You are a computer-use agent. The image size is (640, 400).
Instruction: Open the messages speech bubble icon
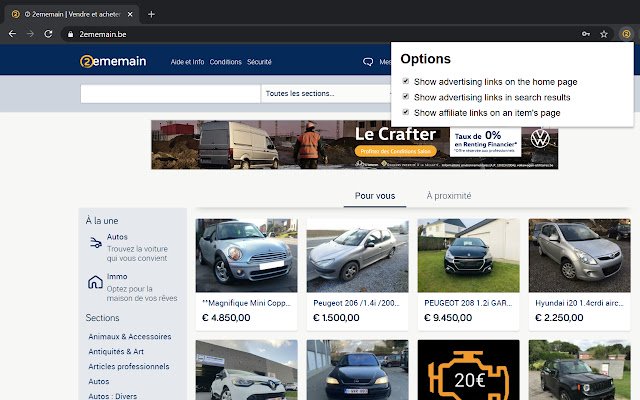click(368, 62)
